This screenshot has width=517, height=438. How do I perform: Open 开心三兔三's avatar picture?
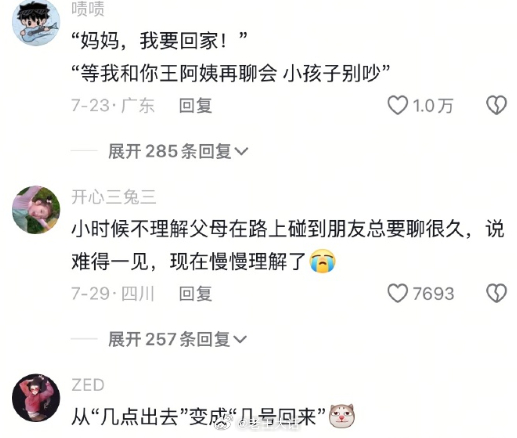pyautogui.click(x=36, y=210)
